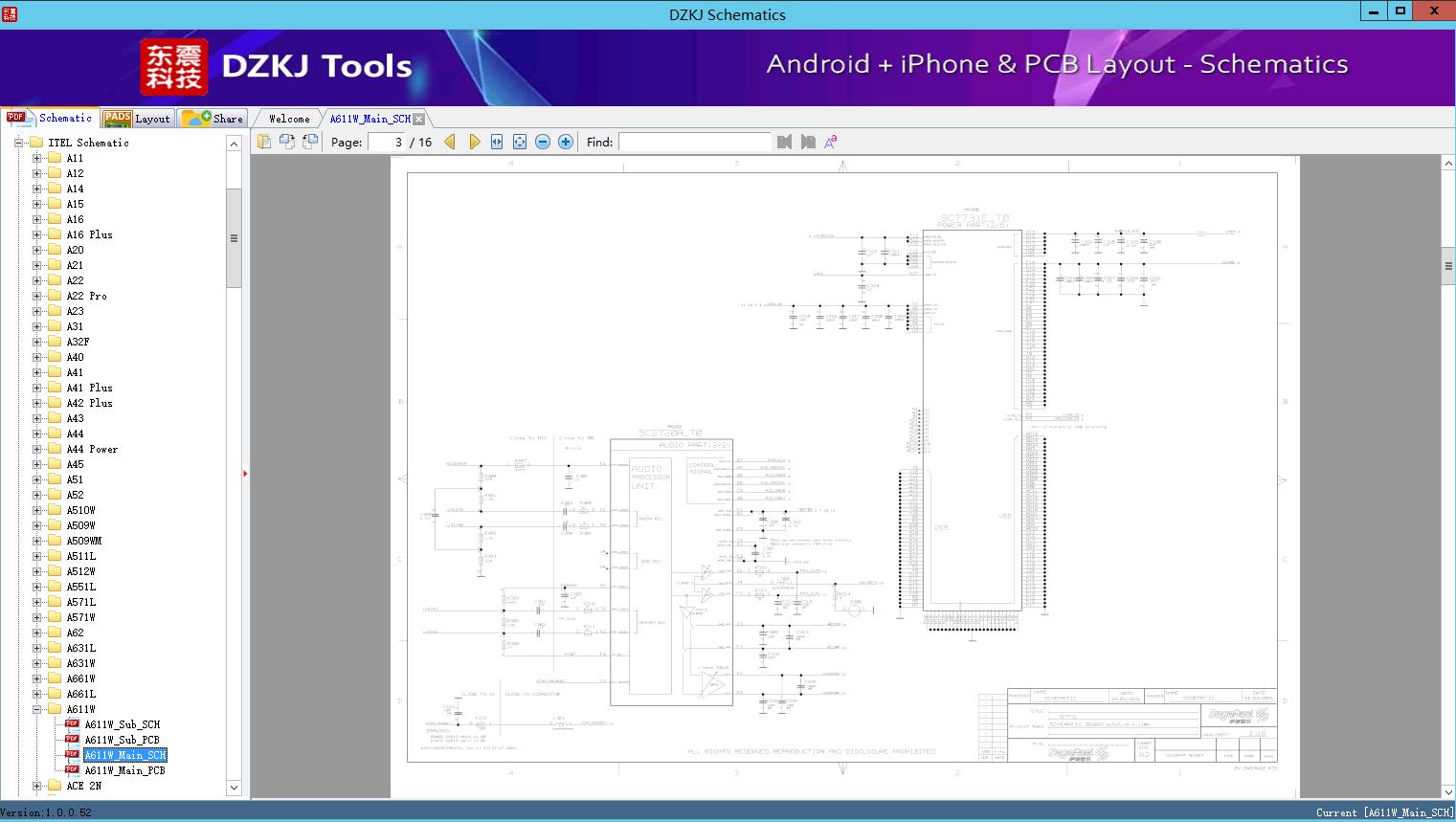Open the A611W_Main_PCB file
This screenshot has height=822, width=1456.
[124, 770]
